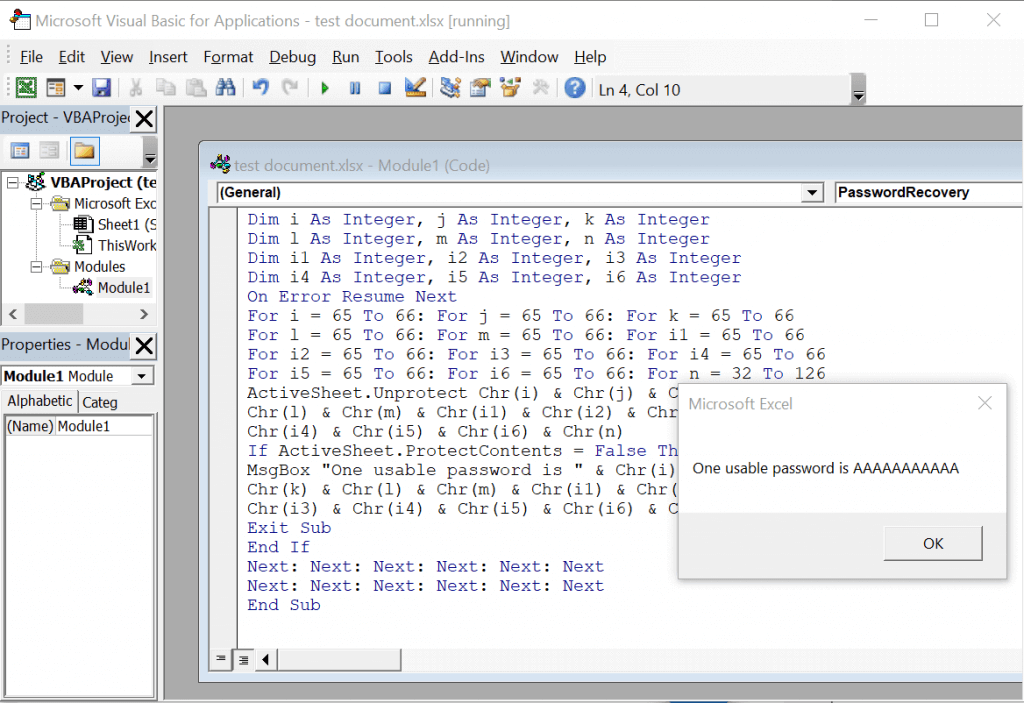The image size is (1024, 703).
Task: Open the toolbar options overflow arrow
Action: coord(859,90)
